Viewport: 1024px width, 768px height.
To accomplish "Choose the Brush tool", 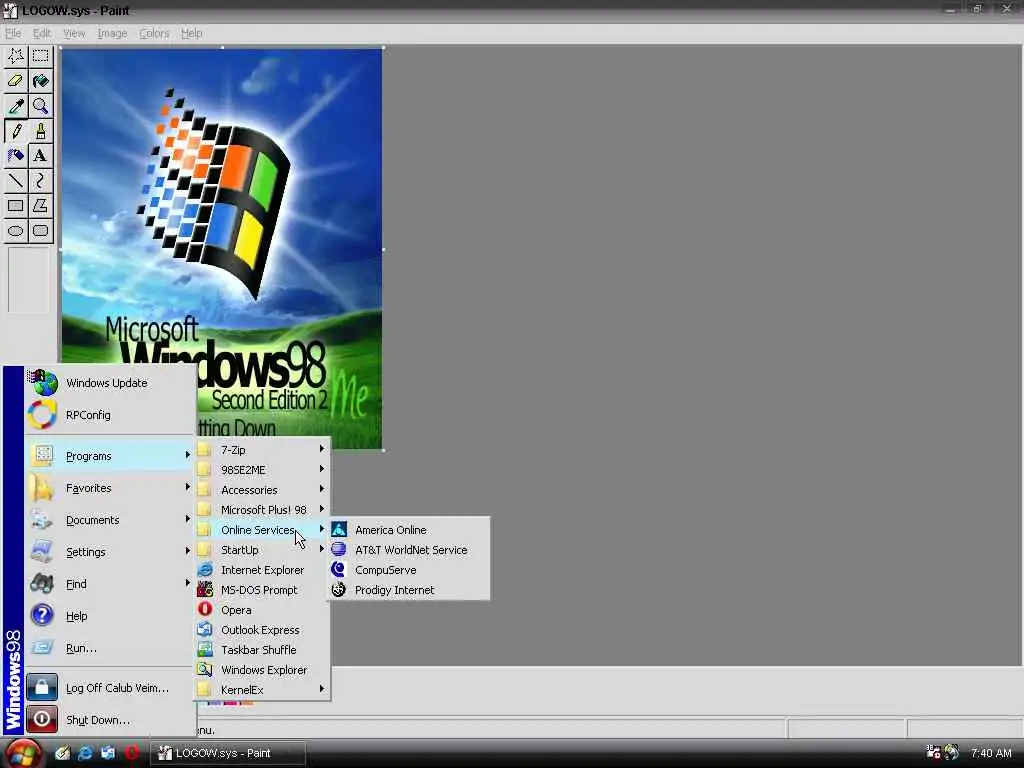I will 40,131.
